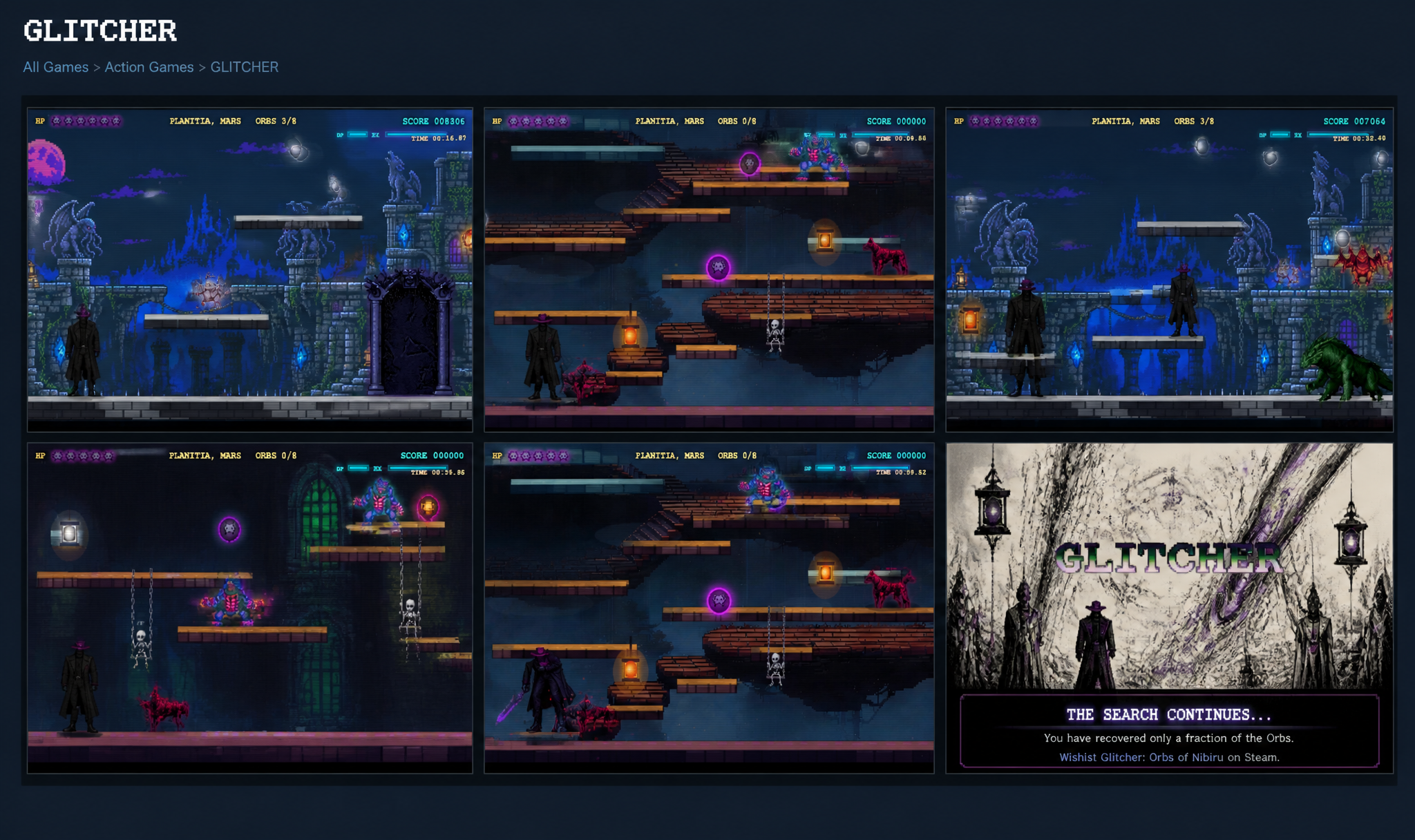Click the 'THE SEARCH CONTINUES...' heading

click(x=1169, y=714)
